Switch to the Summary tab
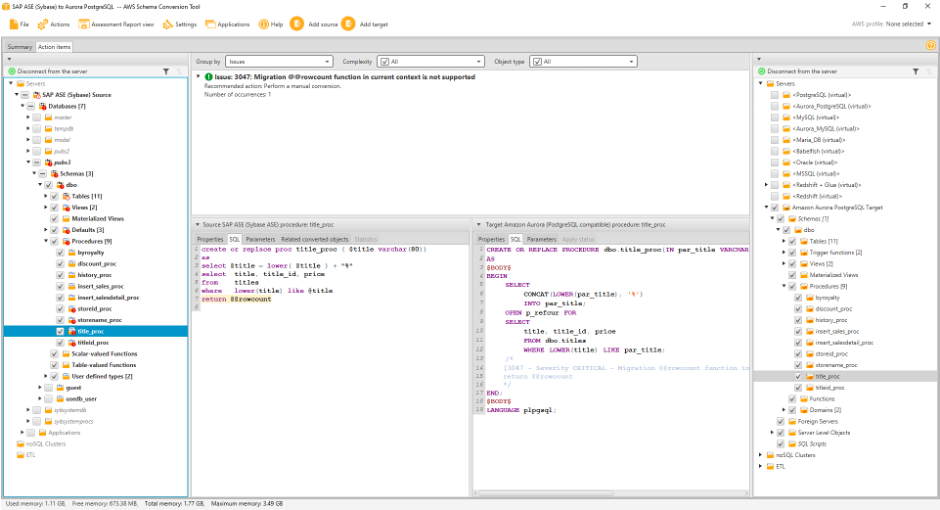Screen dimensions: 940x510 (x=19, y=47)
